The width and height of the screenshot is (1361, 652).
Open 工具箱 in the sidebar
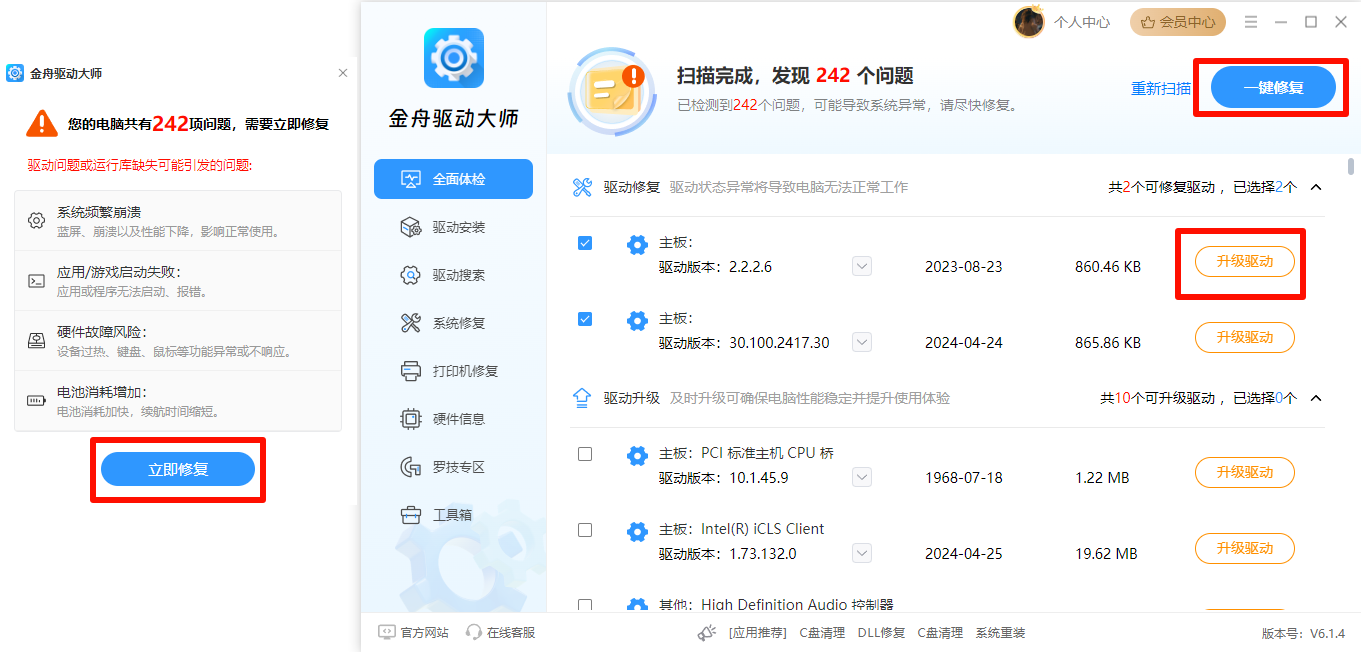point(453,515)
